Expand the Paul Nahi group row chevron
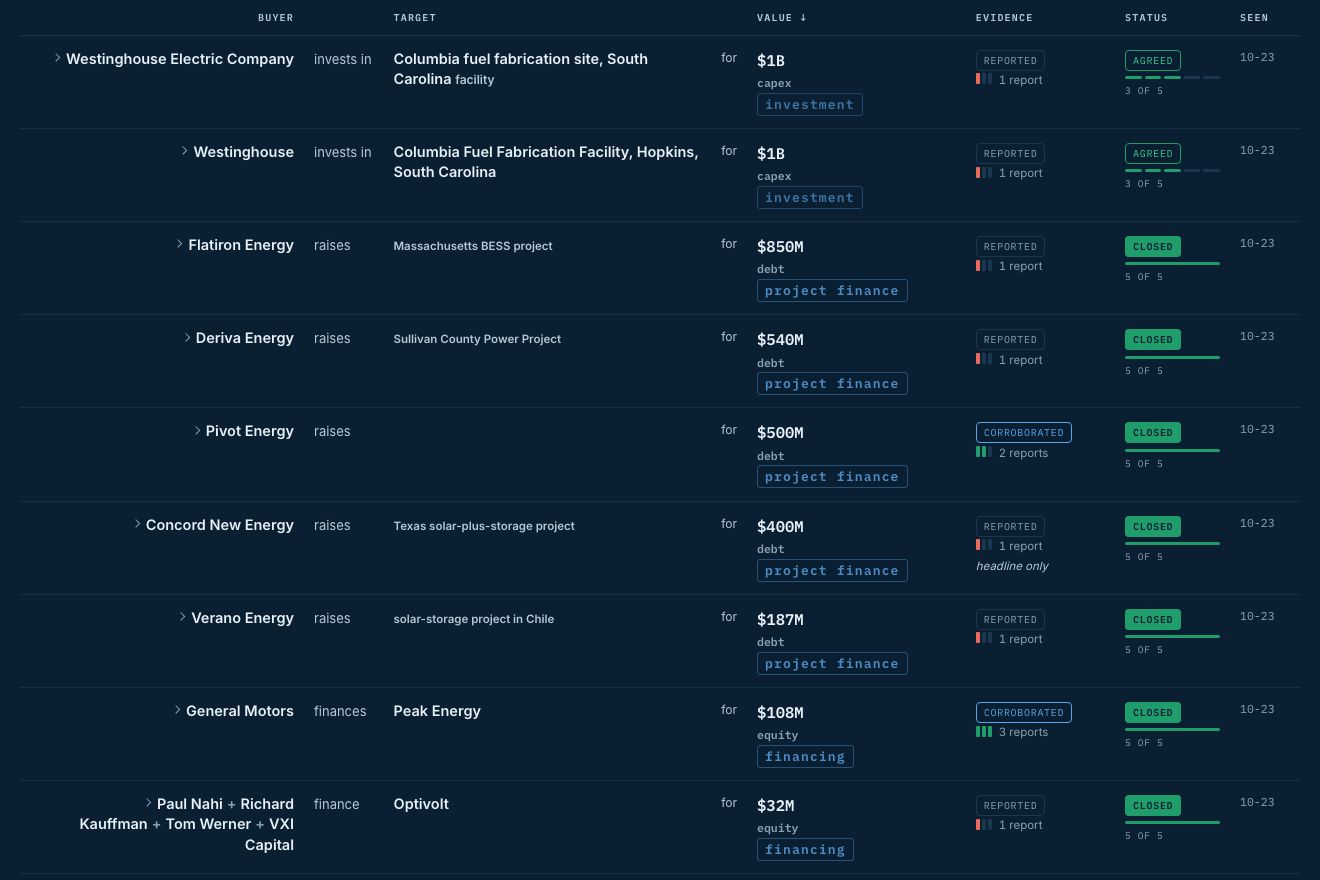This screenshot has width=1320, height=880. point(149,804)
